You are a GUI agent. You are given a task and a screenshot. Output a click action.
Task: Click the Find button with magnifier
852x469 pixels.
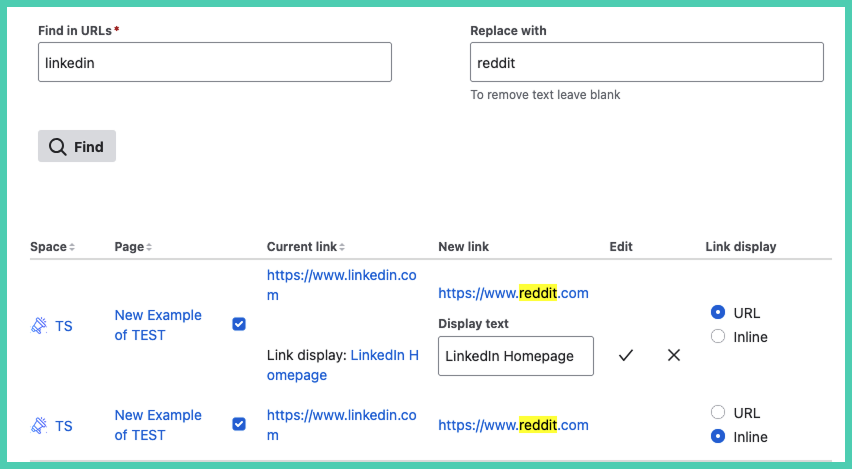point(77,146)
